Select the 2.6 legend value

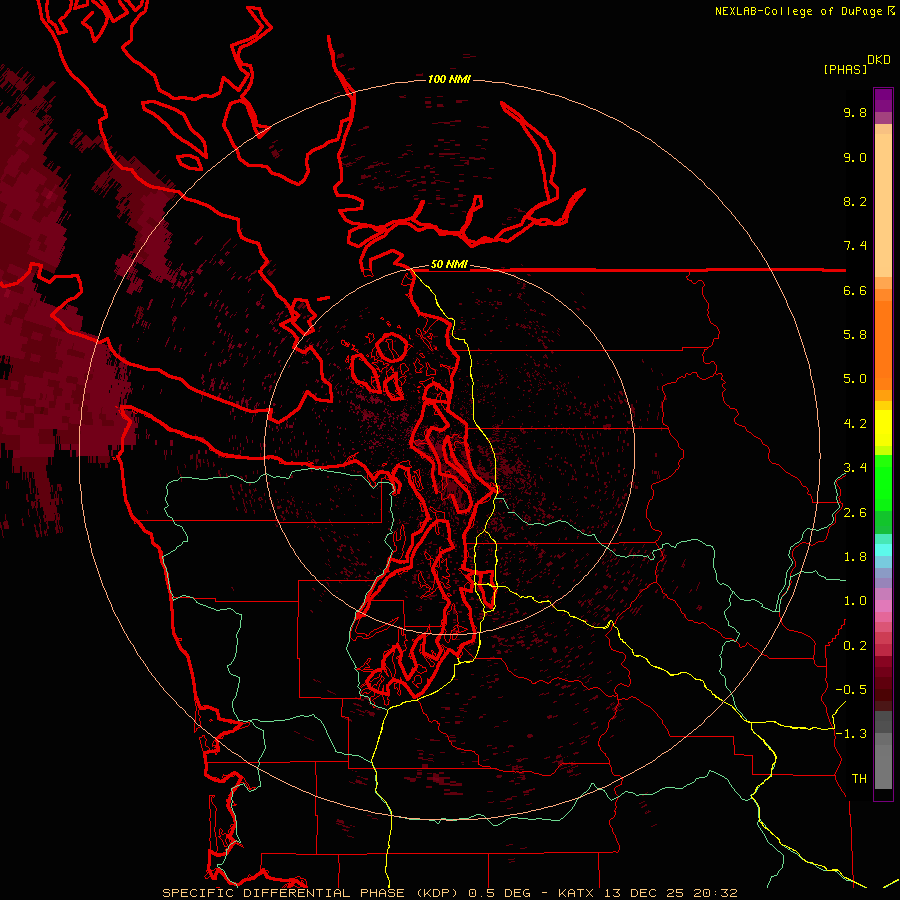click(x=855, y=513)
